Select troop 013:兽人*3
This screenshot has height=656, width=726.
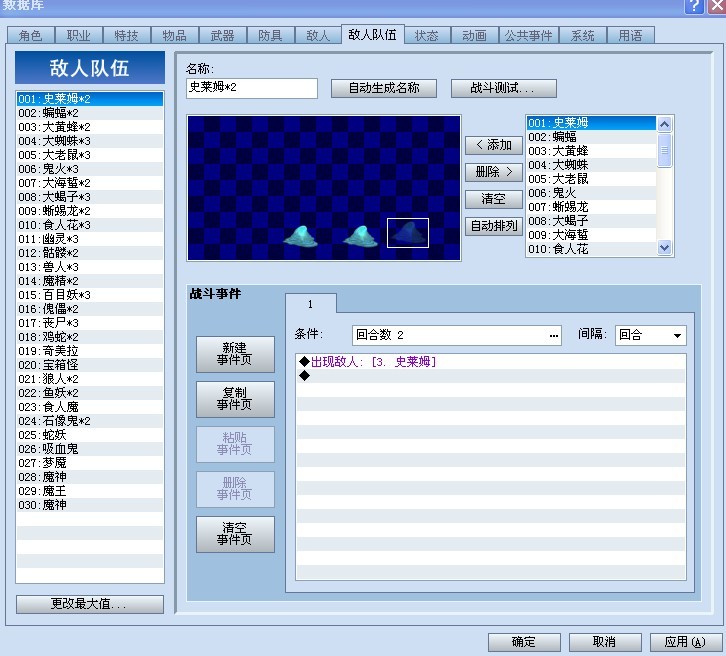(90, 267)
